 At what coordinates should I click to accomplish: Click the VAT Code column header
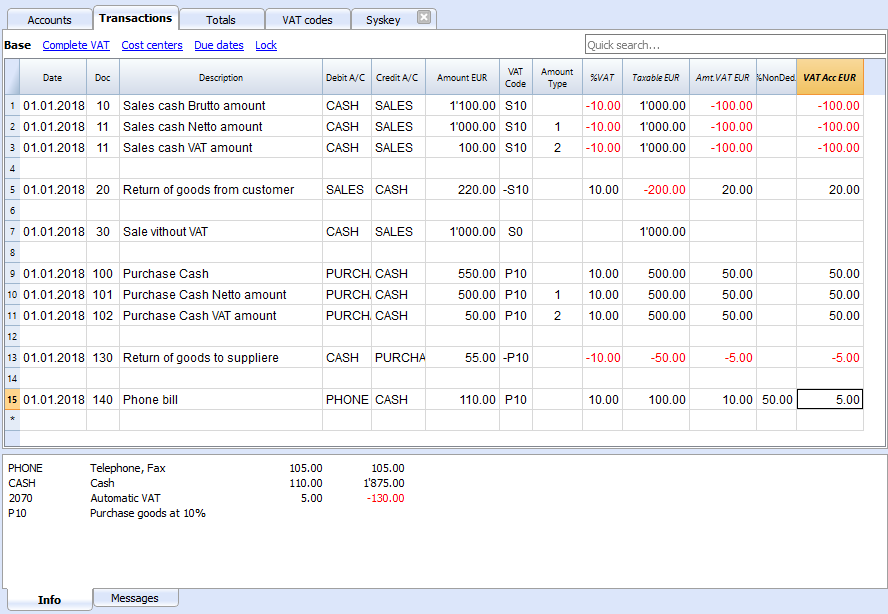pos(515,78)
